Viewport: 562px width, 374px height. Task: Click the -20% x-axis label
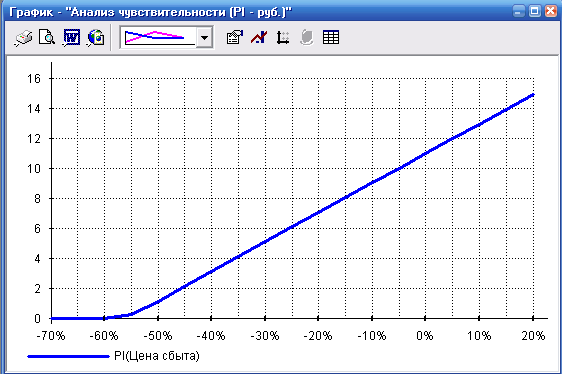(x=318, y=336)
